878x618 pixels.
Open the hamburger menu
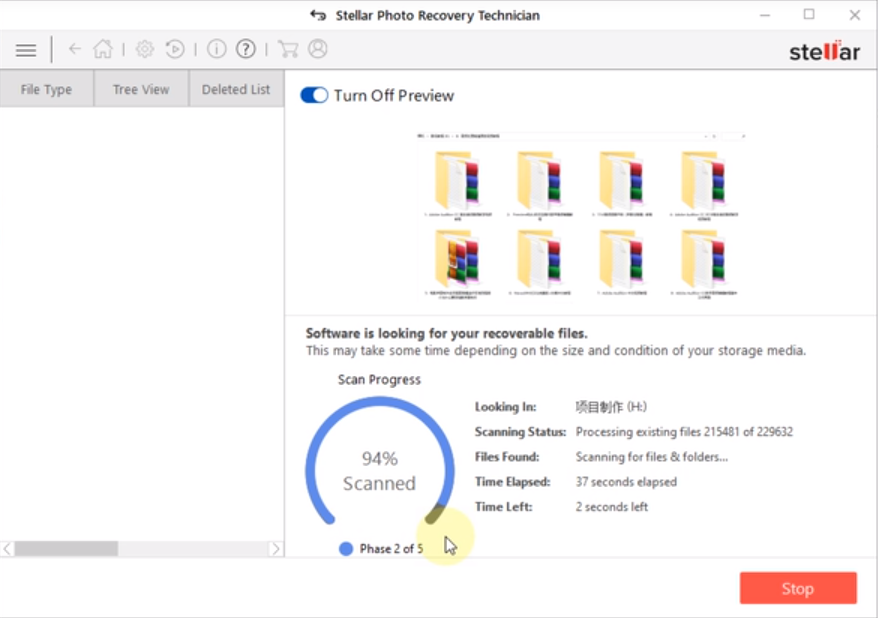[x=25, y=49]
